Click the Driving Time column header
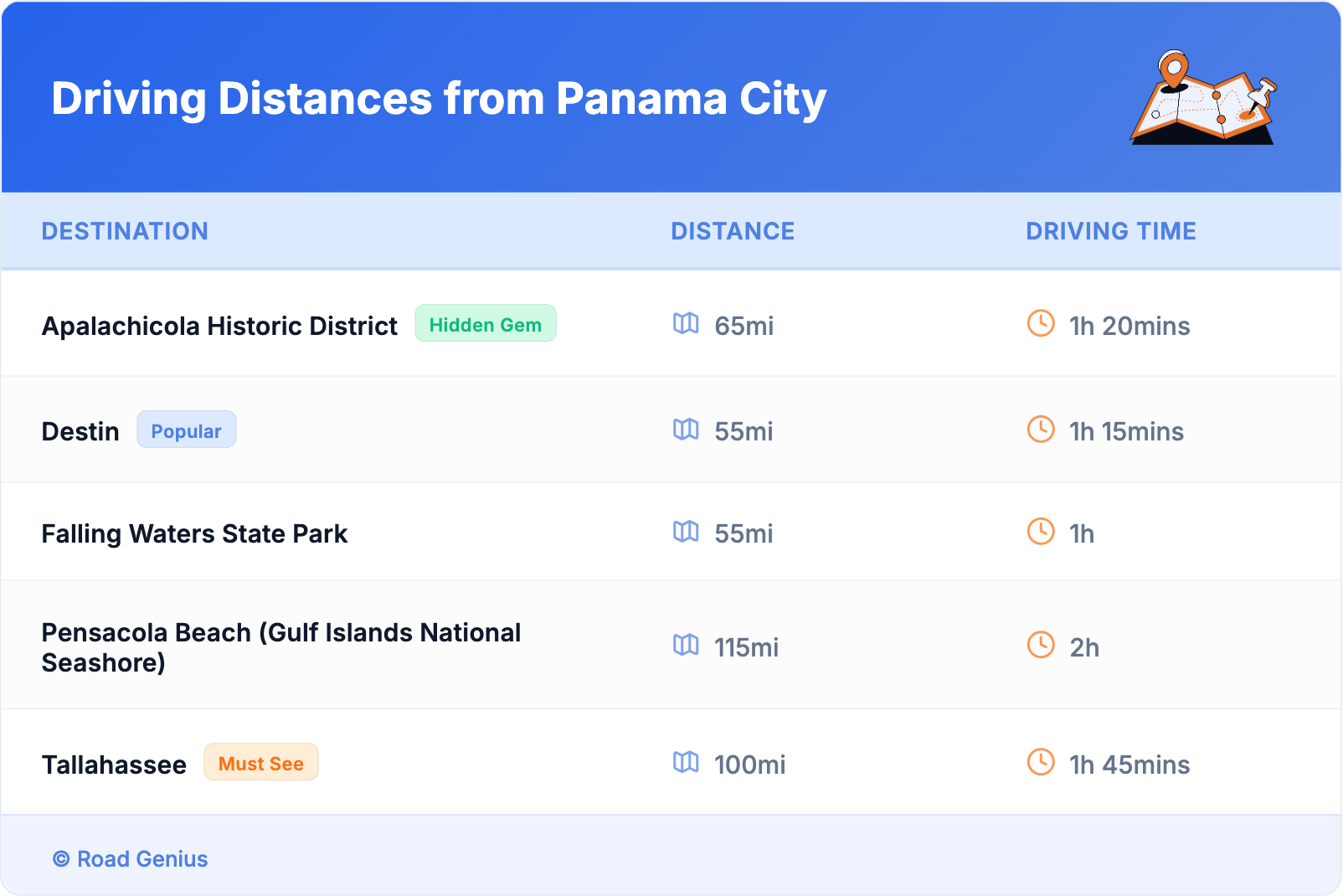Viewport: 1343px width, 896px height. tap(1110, 231)
